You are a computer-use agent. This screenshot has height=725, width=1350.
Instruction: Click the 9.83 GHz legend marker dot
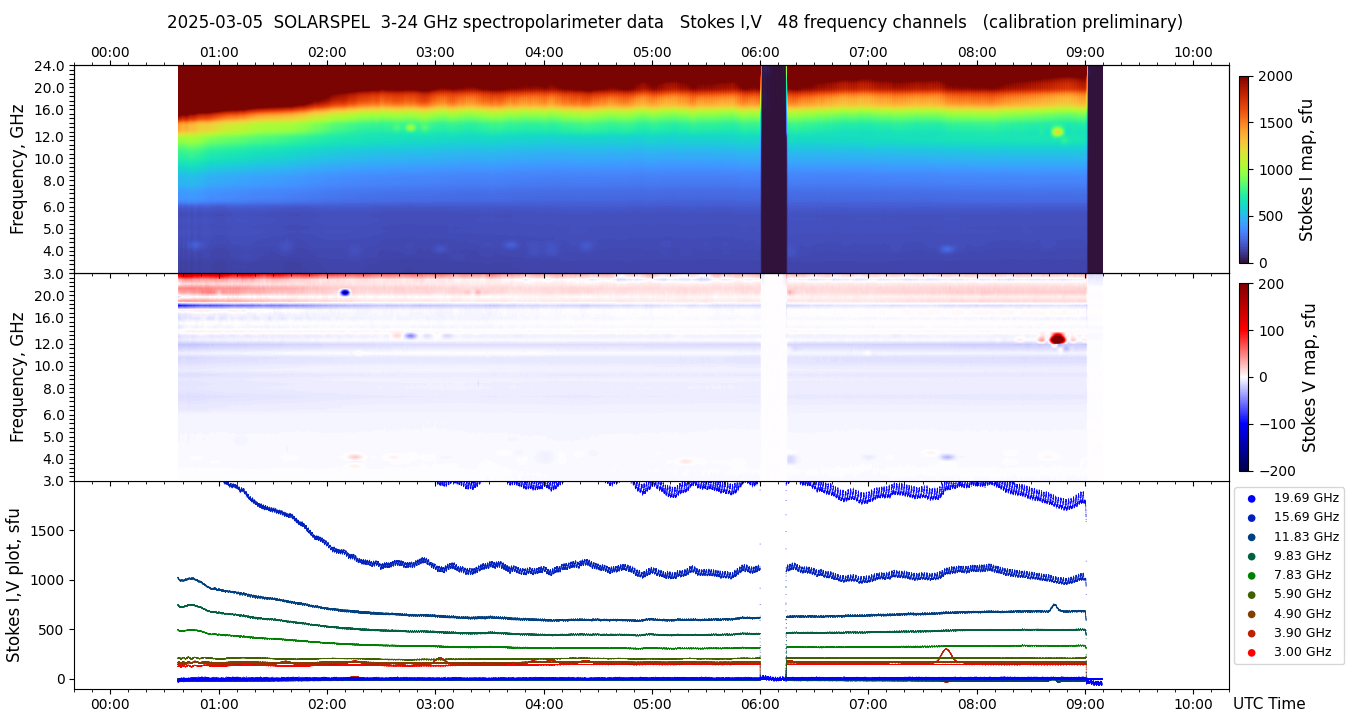tap(1251, 556)
